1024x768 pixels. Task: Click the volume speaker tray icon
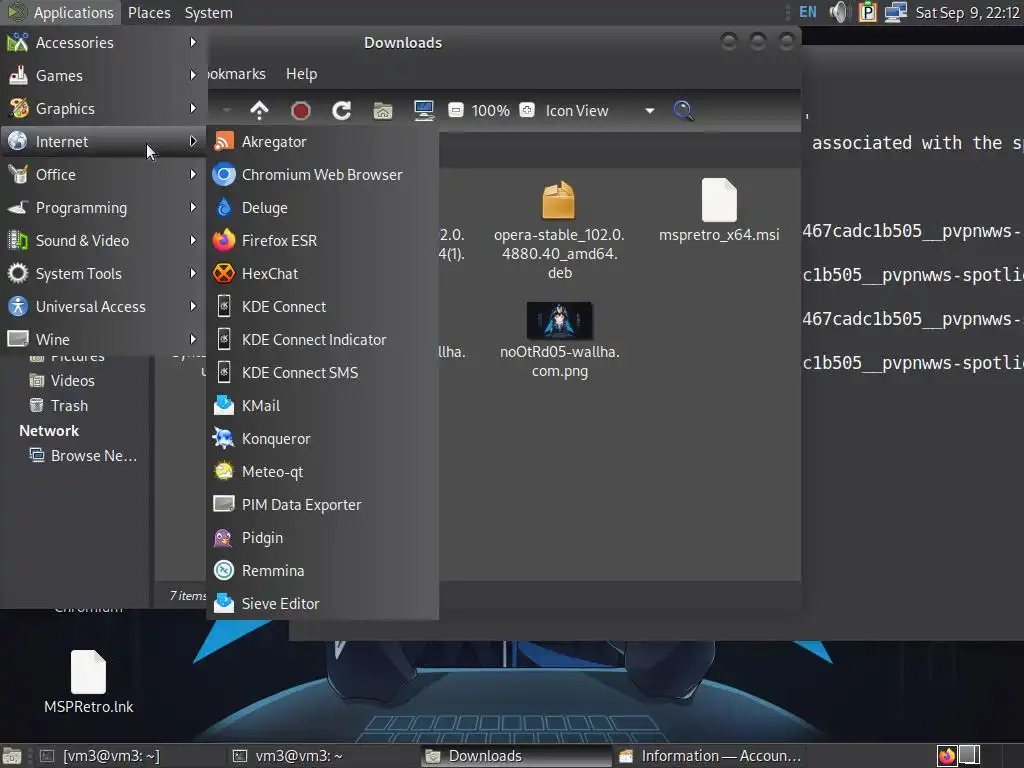839,12
